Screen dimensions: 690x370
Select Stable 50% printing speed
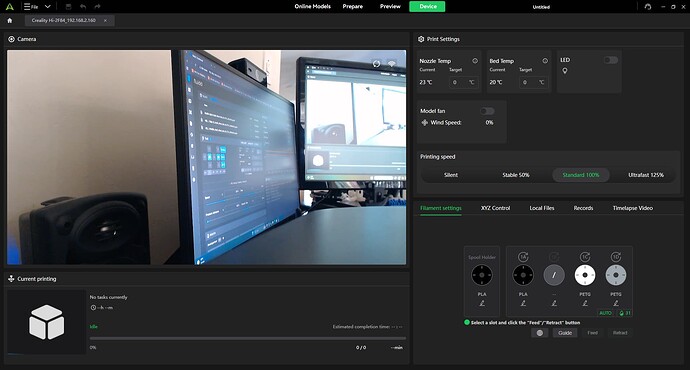[x=516, y=175]
